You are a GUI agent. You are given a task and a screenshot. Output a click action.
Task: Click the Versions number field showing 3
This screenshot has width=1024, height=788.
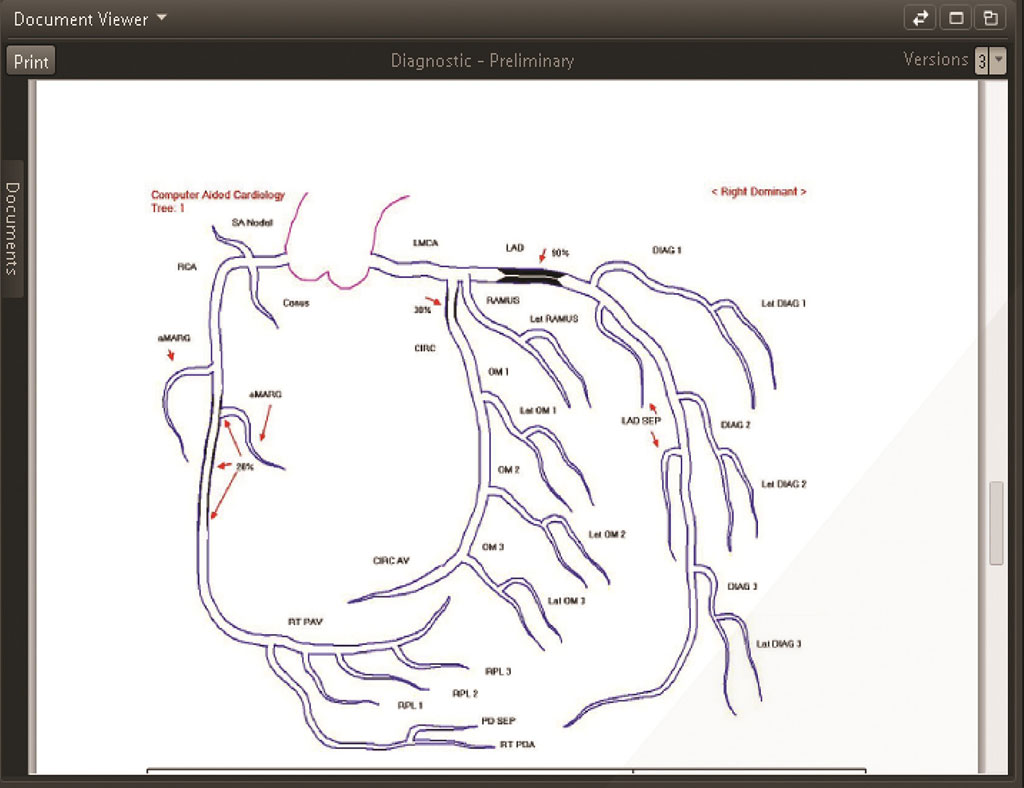pos(982,61)
